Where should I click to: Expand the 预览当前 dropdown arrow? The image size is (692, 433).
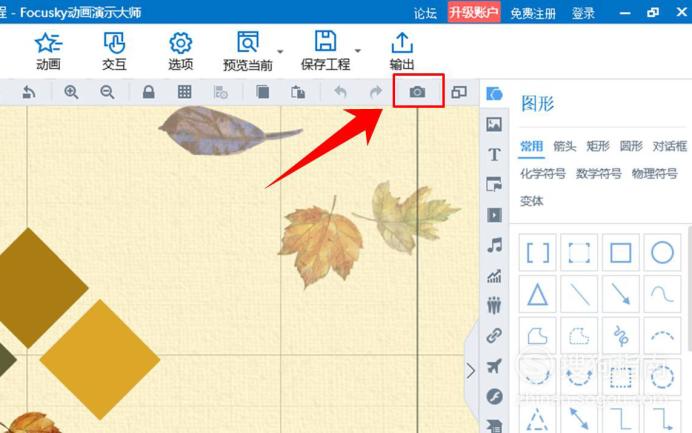[280, 52]
